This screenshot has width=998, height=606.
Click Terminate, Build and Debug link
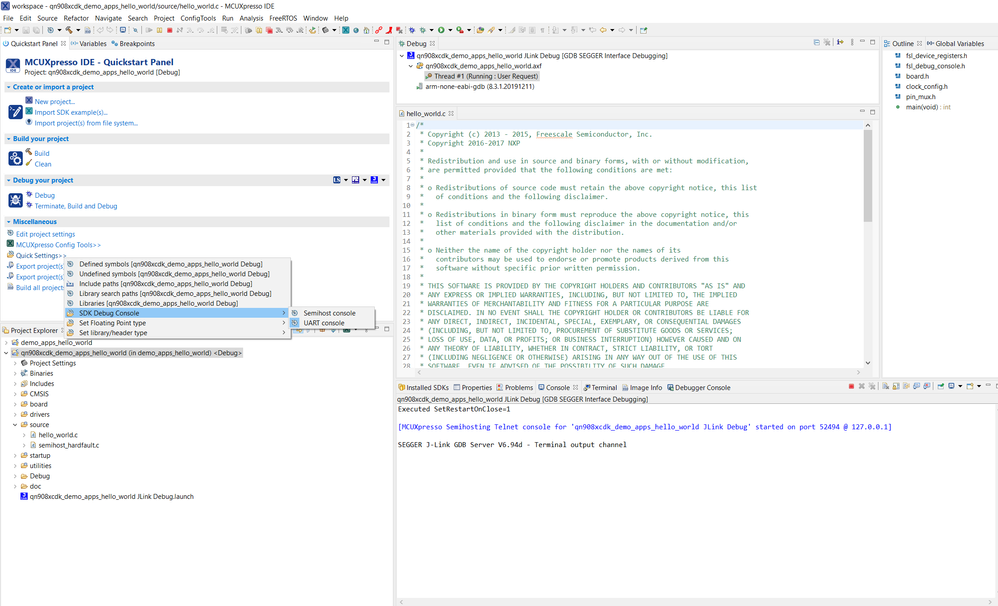(x=76, y=206)
